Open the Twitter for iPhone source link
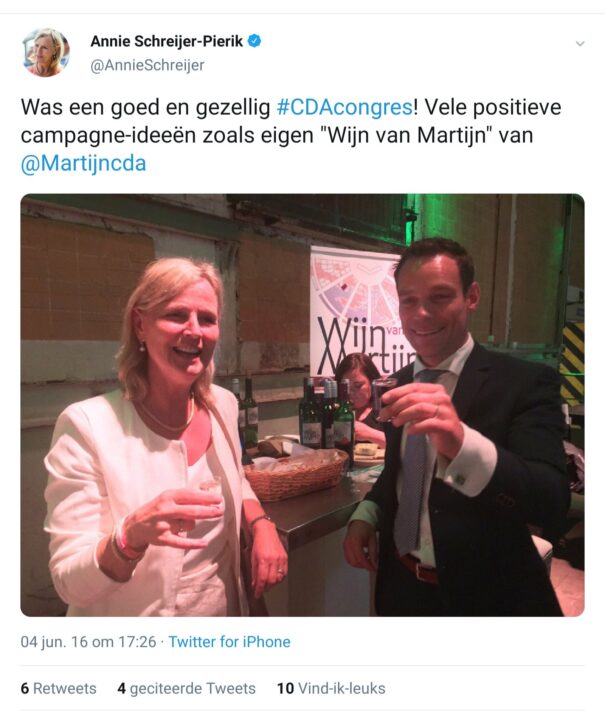Viewport: 605px width, 720px height. click(x=230, y=641)
